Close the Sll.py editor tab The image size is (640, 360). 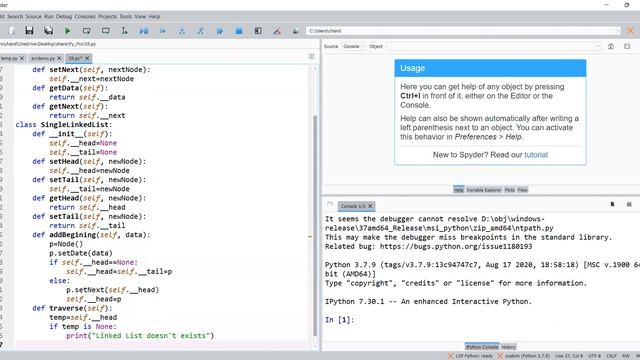pos(87,58)
